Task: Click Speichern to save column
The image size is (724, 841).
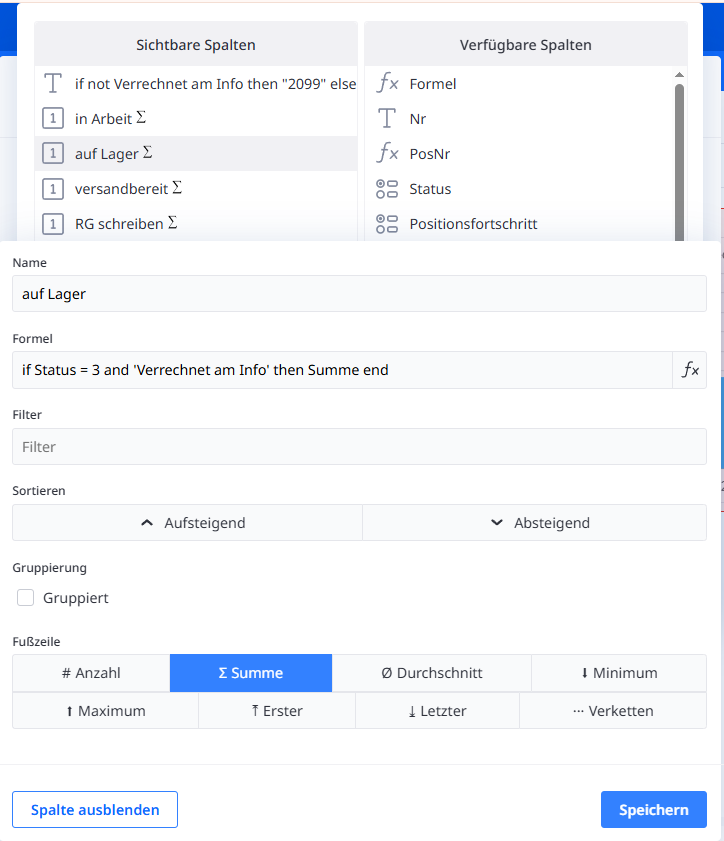Action: (x=653, y=810)
